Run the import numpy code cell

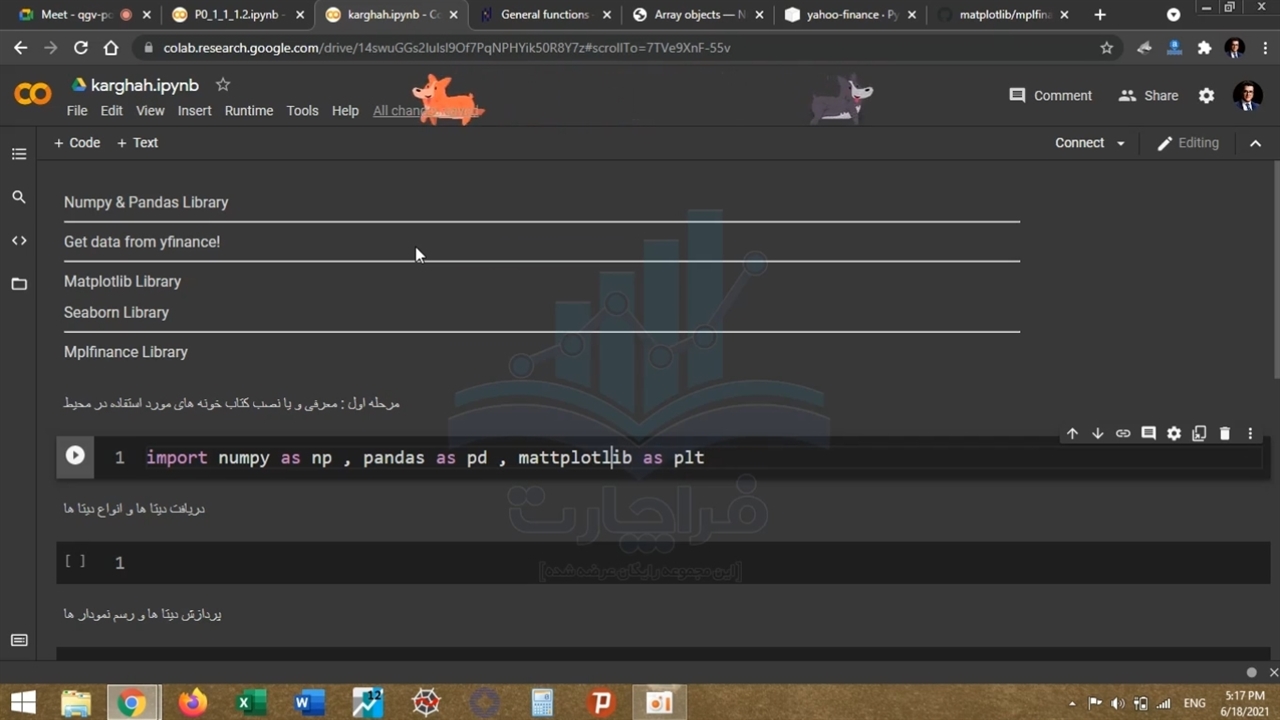(x=75, y=456)
